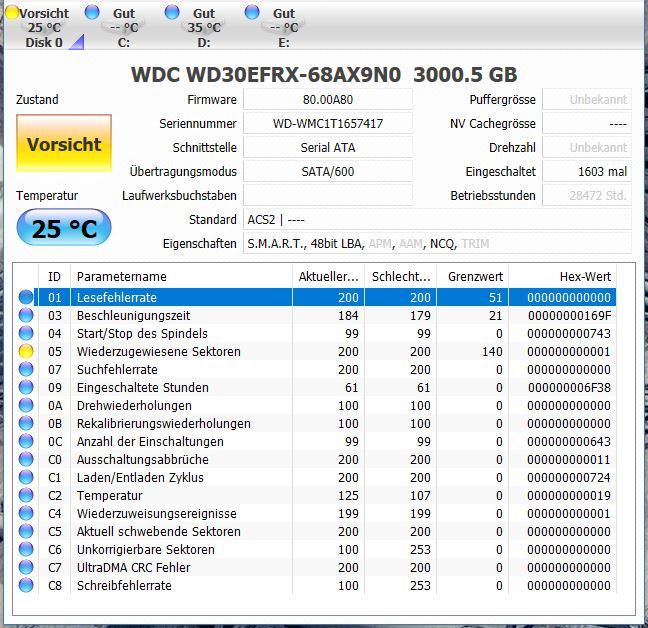This screenshot has height=628, width=648.
Task: Click the Drehzahl field Unbekannt
Action: pos(587,147)
